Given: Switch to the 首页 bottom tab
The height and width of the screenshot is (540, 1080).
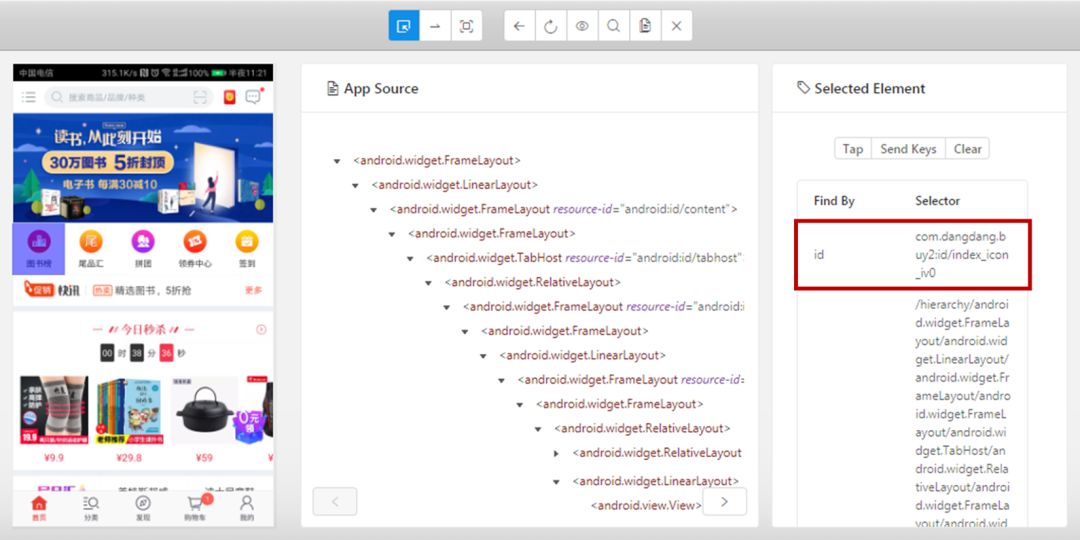Looking at the screenshot, I should click(x=39, y=508).
